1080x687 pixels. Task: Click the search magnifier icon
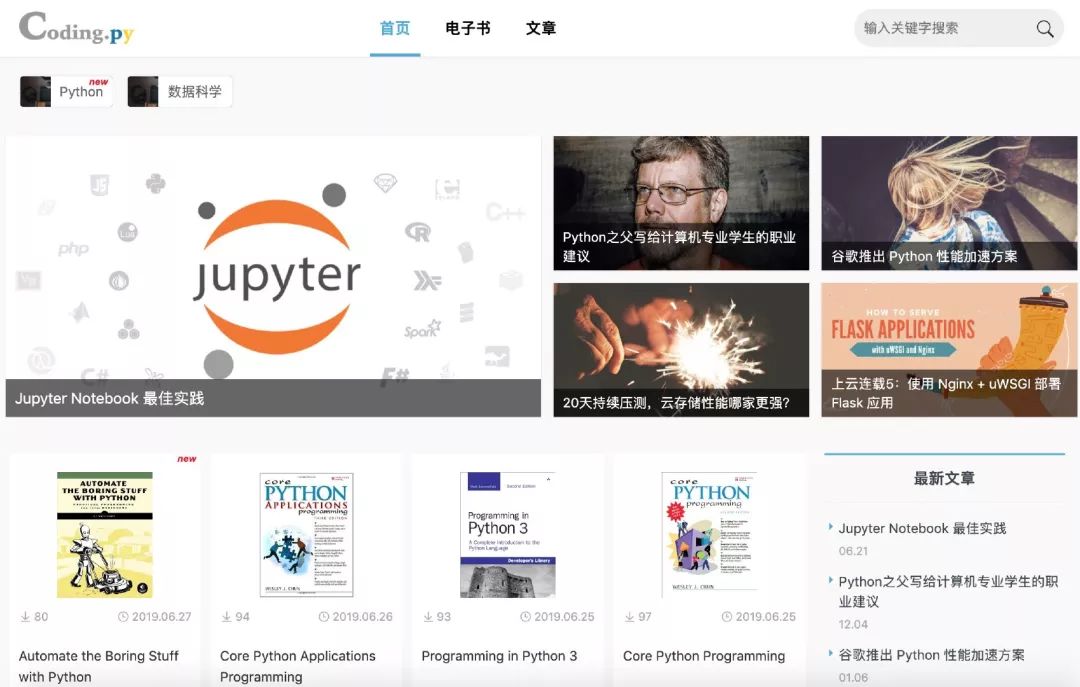[x=1044, y=28]
